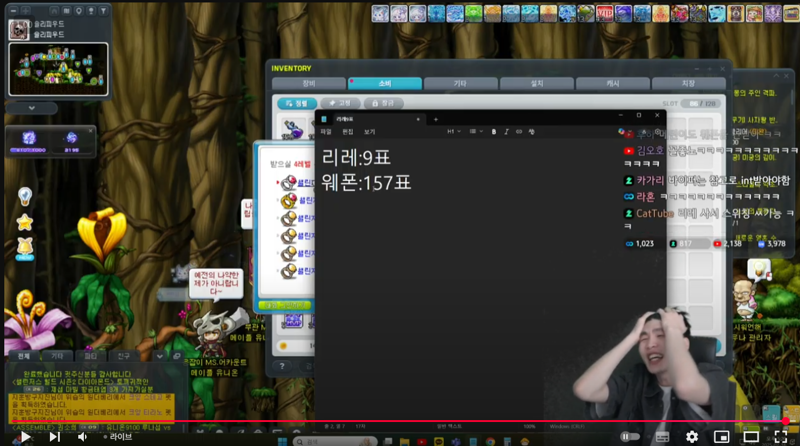Open Chrome from the taskbar
Viewport: 800px width, 446px height.
[x=490, y=442]
